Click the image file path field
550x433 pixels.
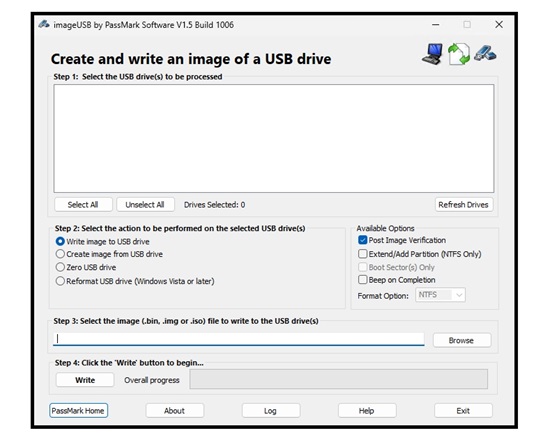[x=239, y=339]
